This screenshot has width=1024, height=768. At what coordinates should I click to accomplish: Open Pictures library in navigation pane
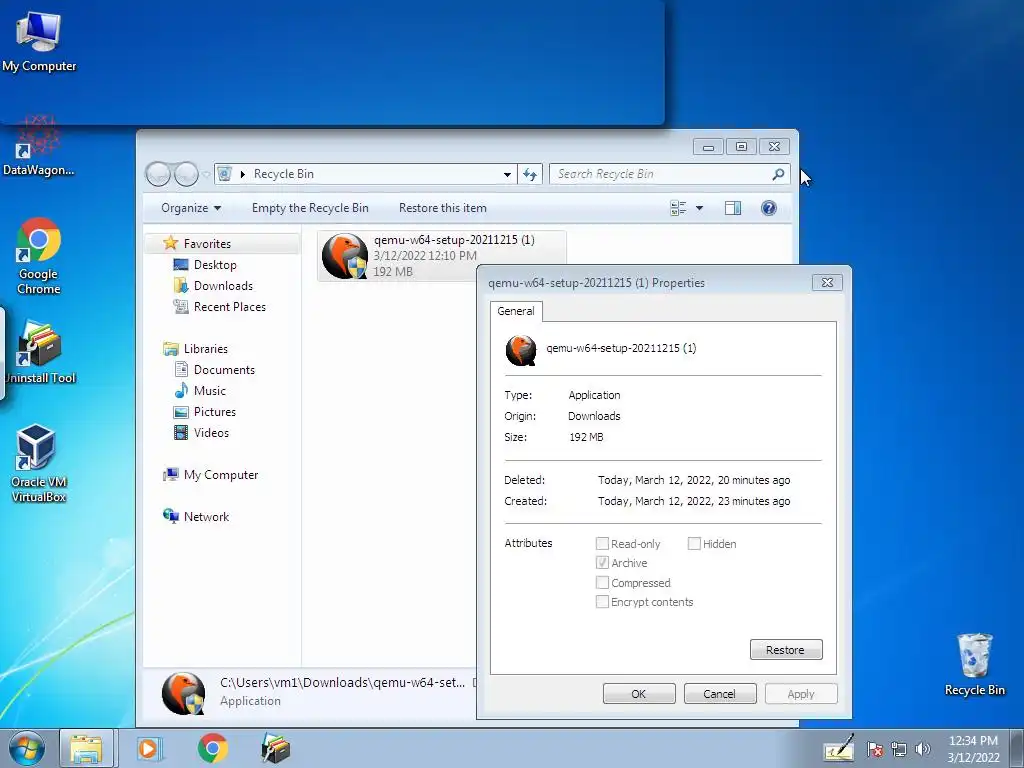pos(214,411)
